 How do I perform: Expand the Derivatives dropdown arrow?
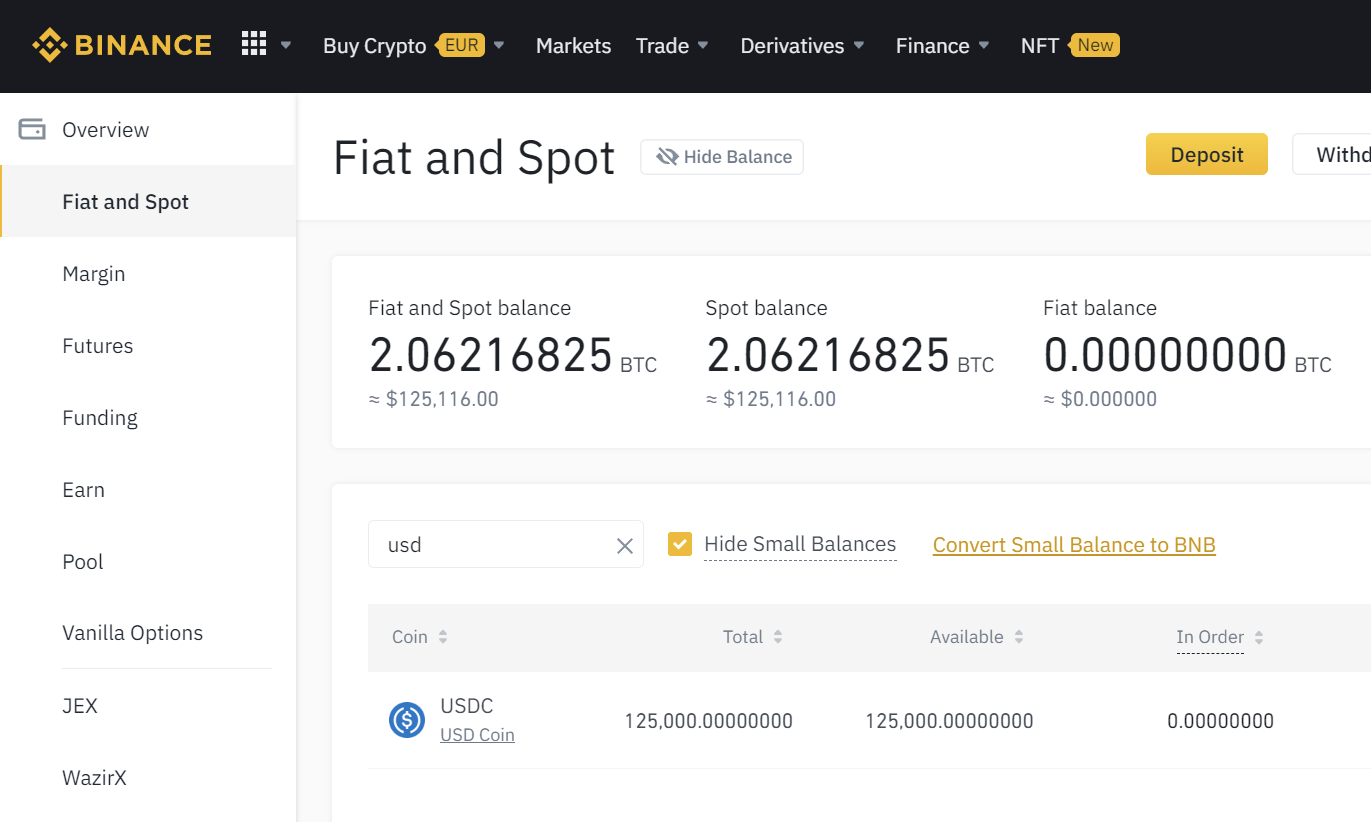click(859, 45)
